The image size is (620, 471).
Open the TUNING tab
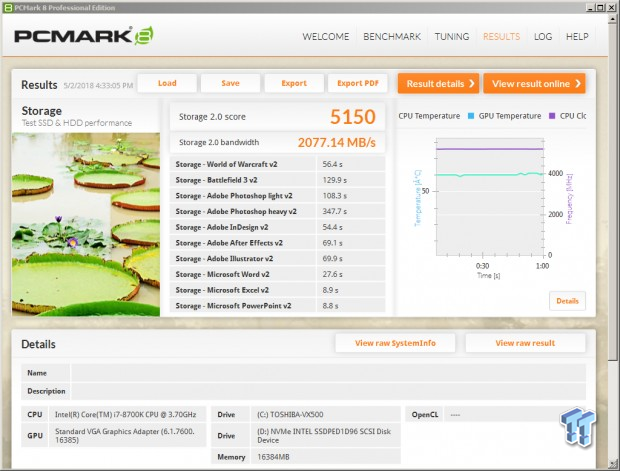point(452,37)
